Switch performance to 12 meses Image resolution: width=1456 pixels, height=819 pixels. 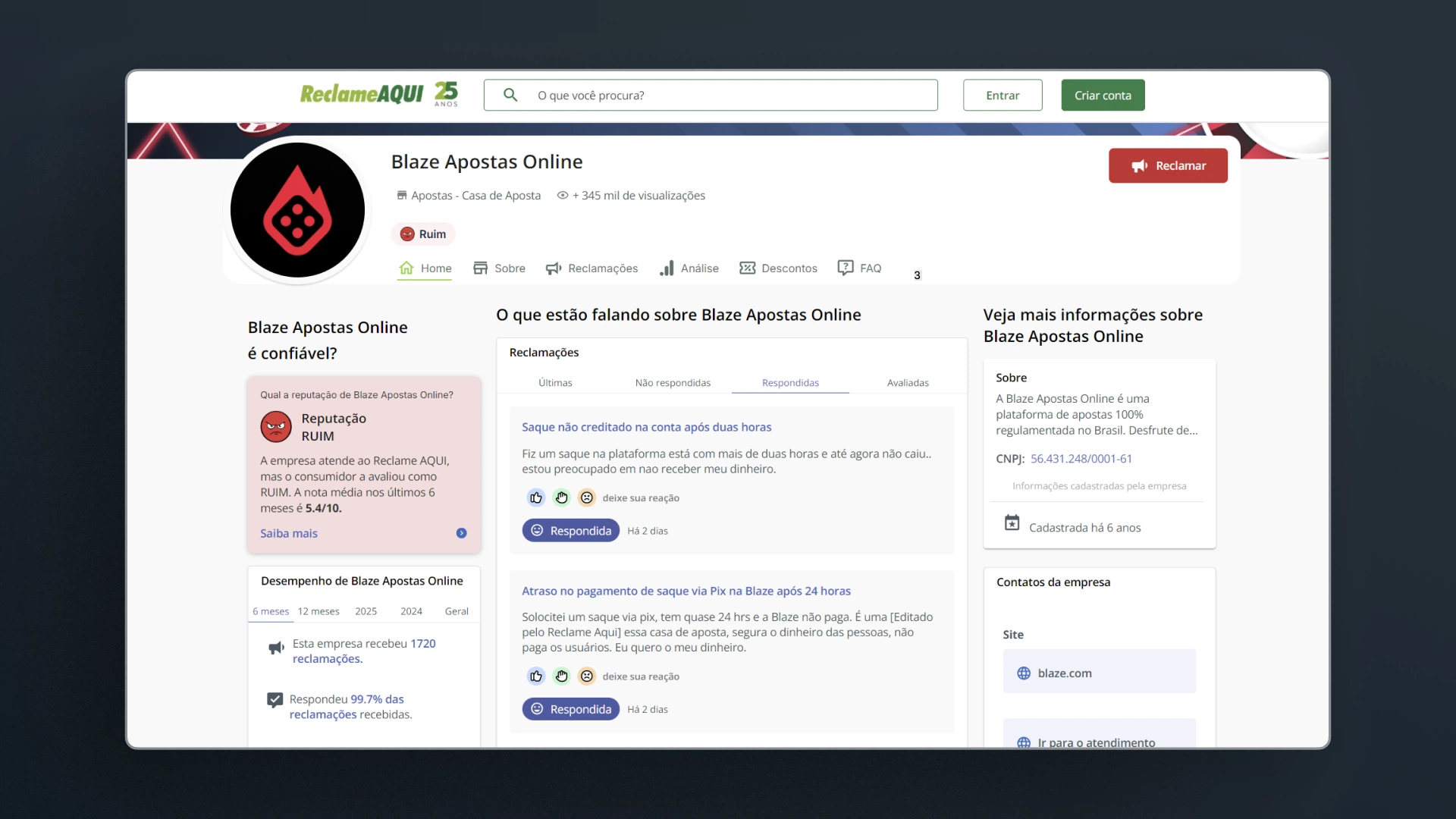pyautogui.click(x=318, y=611)
